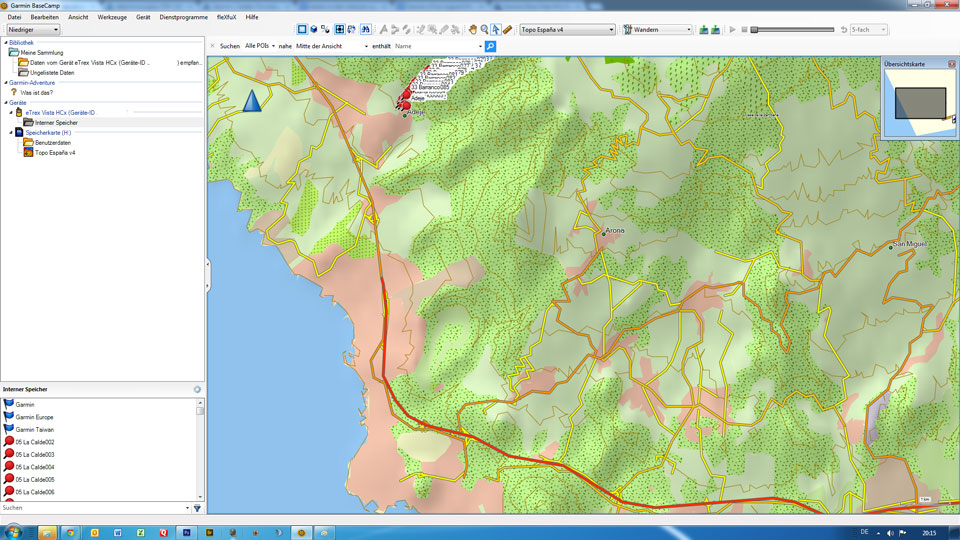960x540 pixels.
Task: Click Was ist das? link
Action: tap(37, 92)
